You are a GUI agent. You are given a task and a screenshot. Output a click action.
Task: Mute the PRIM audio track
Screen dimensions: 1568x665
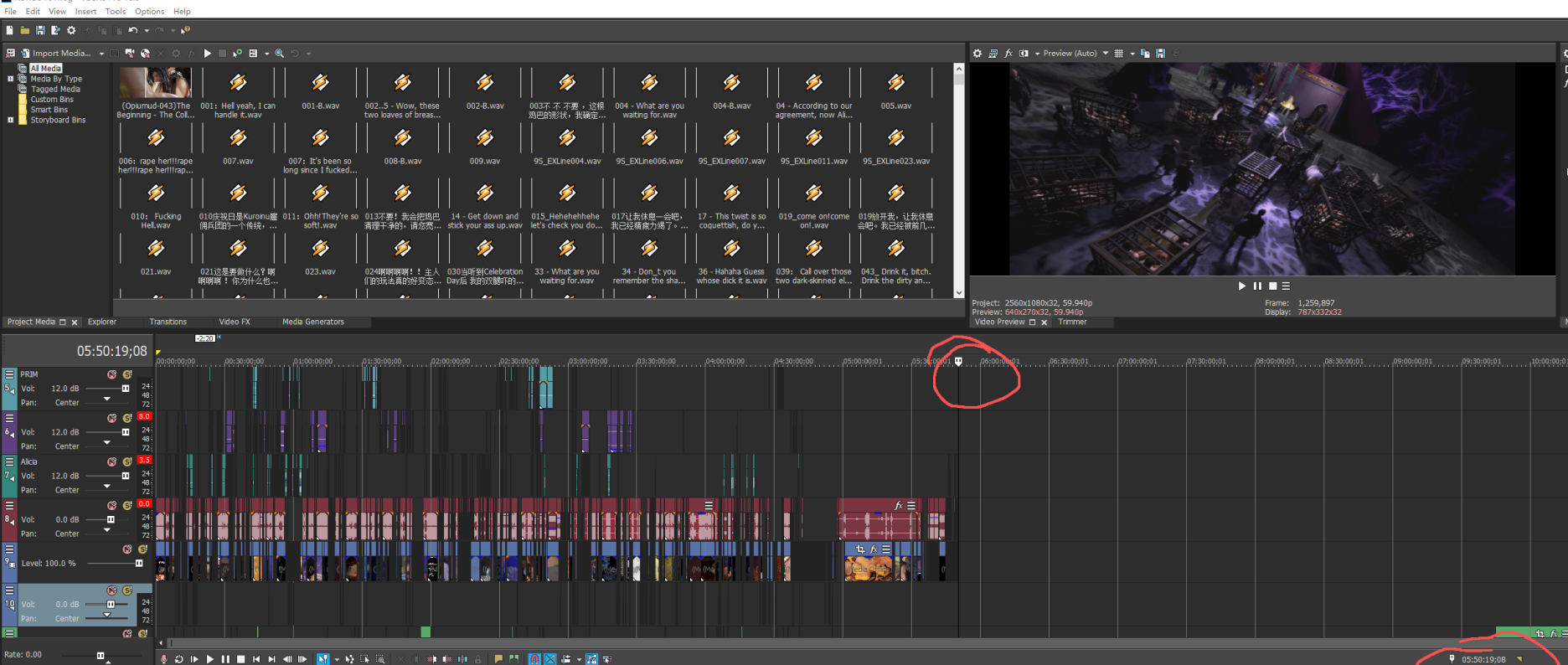tap(111, 374)
